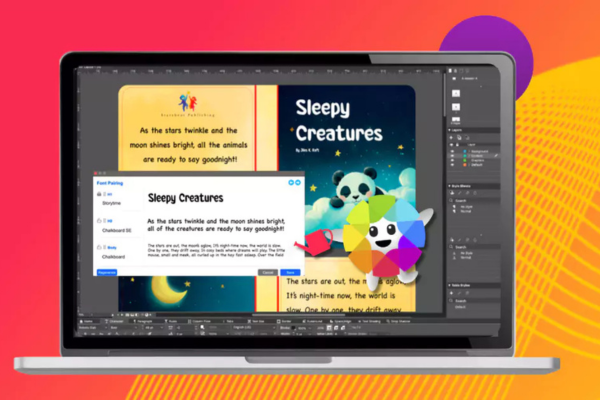Open the font size dropdown

tap(153, 328)
